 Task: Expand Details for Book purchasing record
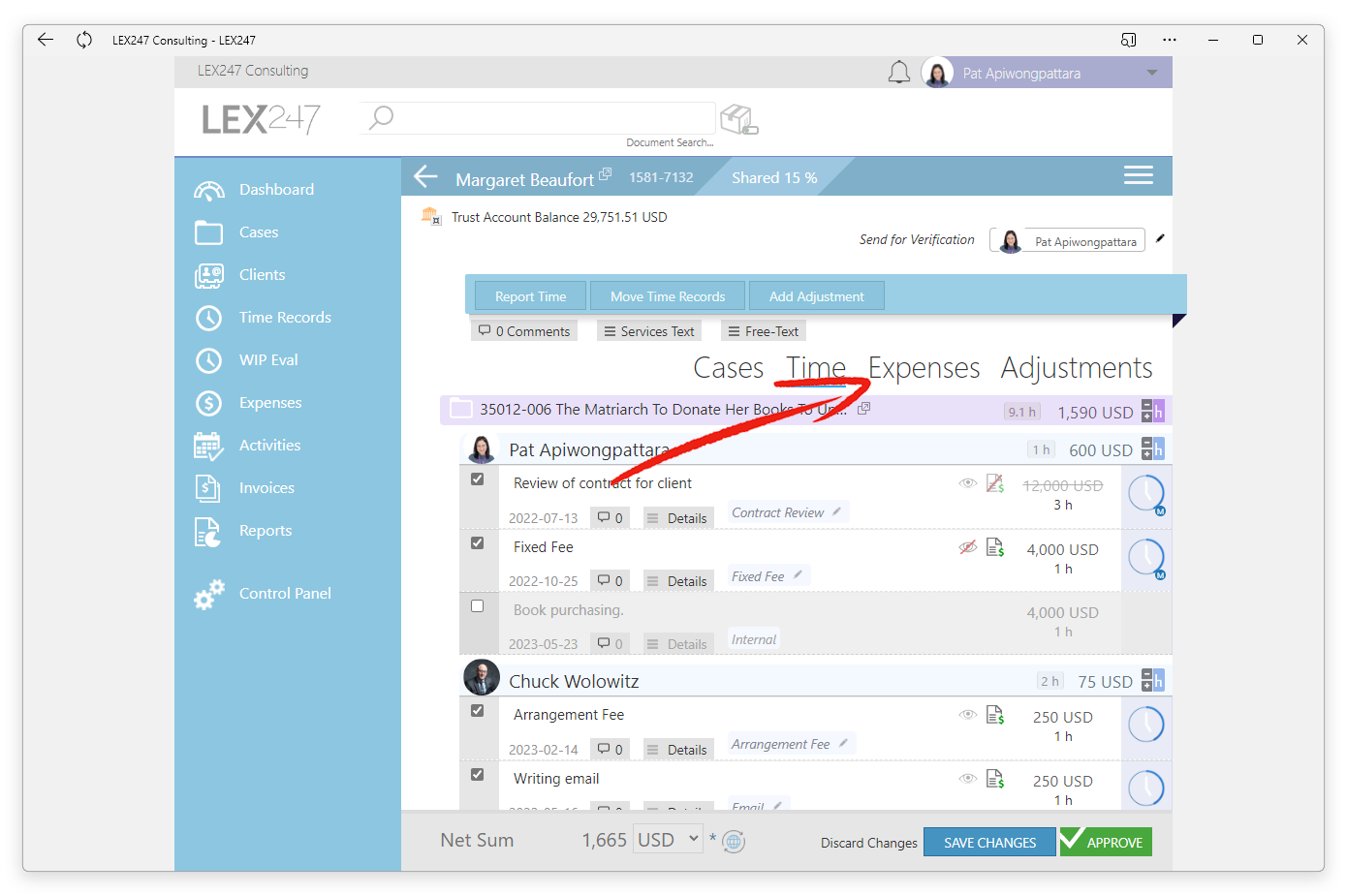(x=676, y=644)
